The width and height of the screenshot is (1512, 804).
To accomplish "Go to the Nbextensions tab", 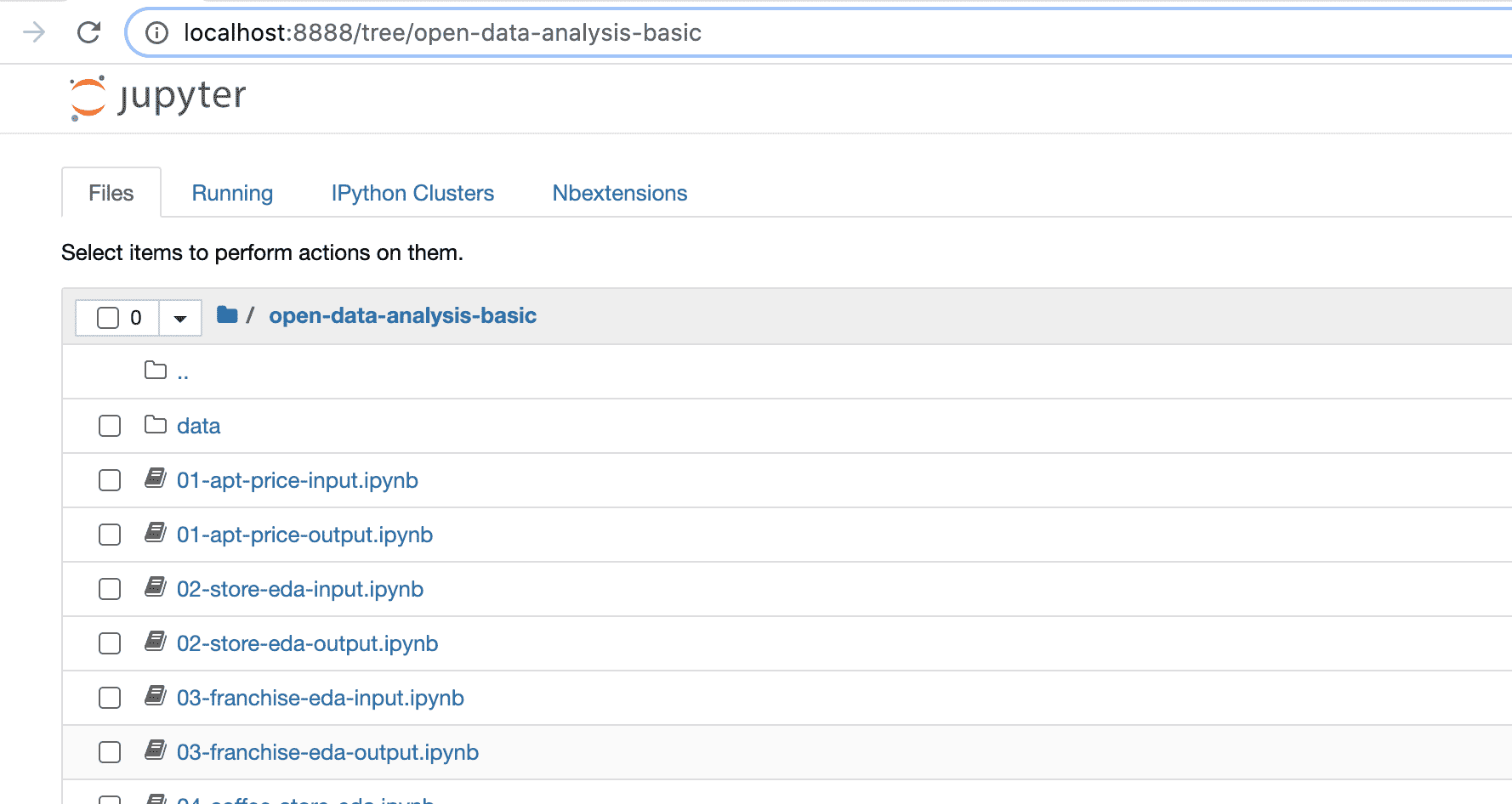I will (x=619, y=193).
